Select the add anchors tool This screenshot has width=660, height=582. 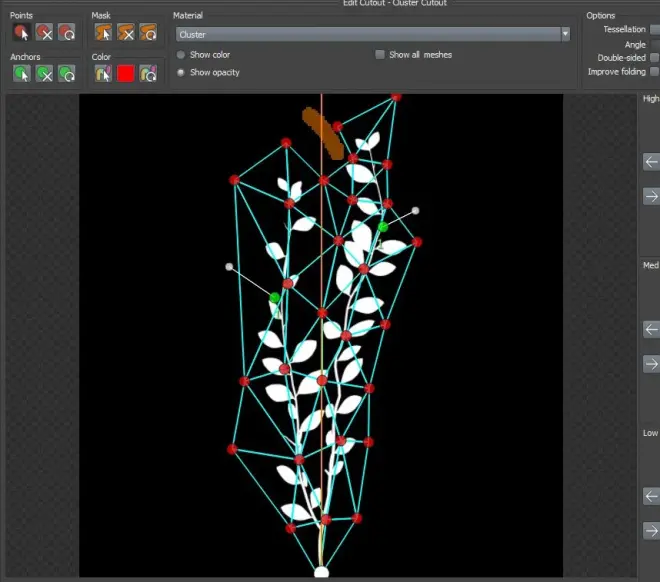(21, 74)
